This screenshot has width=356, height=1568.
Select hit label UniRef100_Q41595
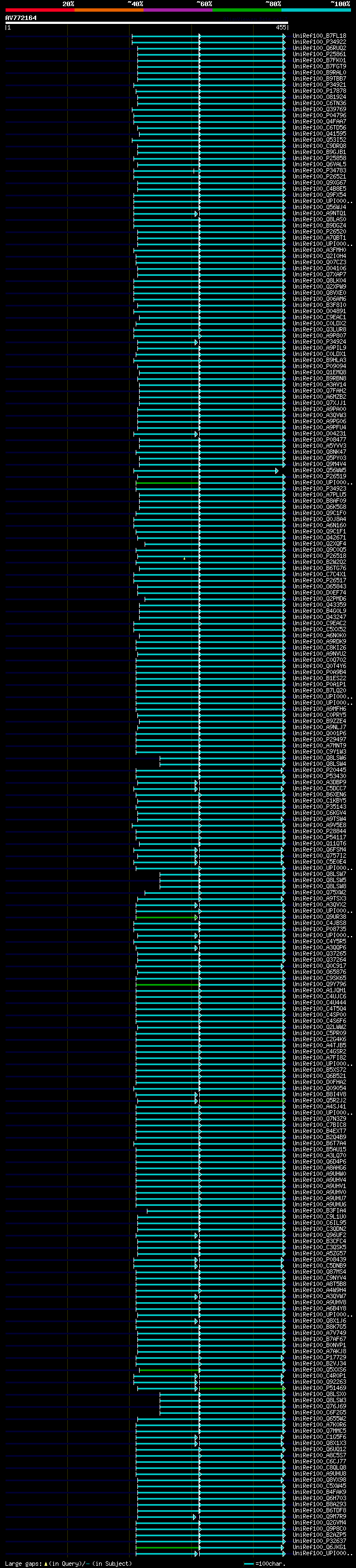(319, 134)
